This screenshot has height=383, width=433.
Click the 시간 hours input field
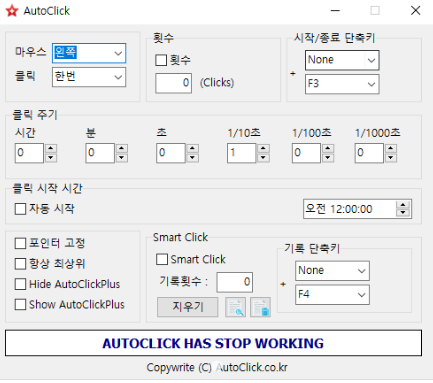[29, 153]
